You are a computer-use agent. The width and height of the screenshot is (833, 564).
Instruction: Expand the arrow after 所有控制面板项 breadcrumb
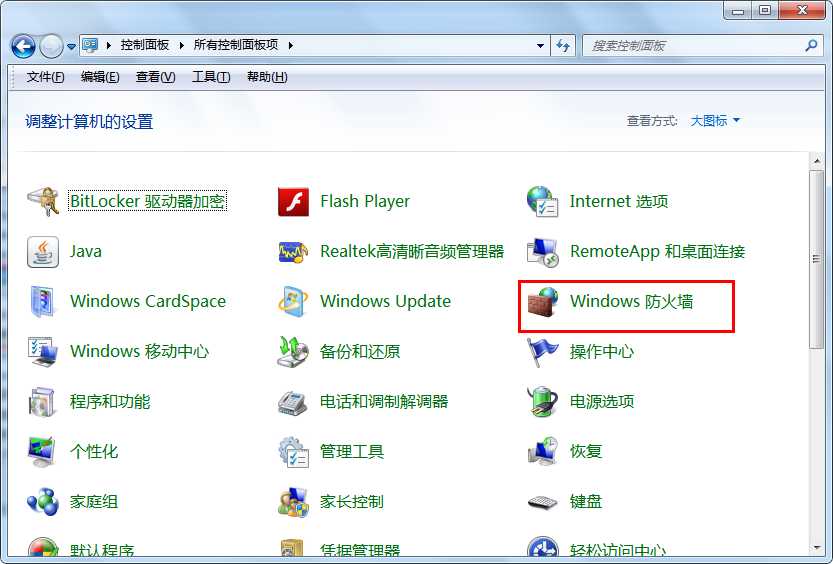pyautogui.click(x=291, y=46)
